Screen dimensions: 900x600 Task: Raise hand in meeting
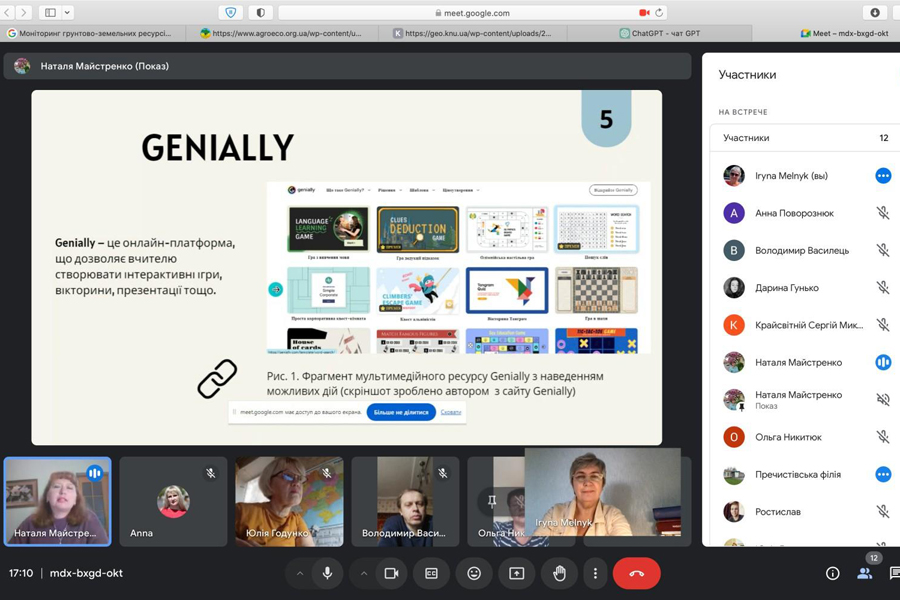pos(560,573)
